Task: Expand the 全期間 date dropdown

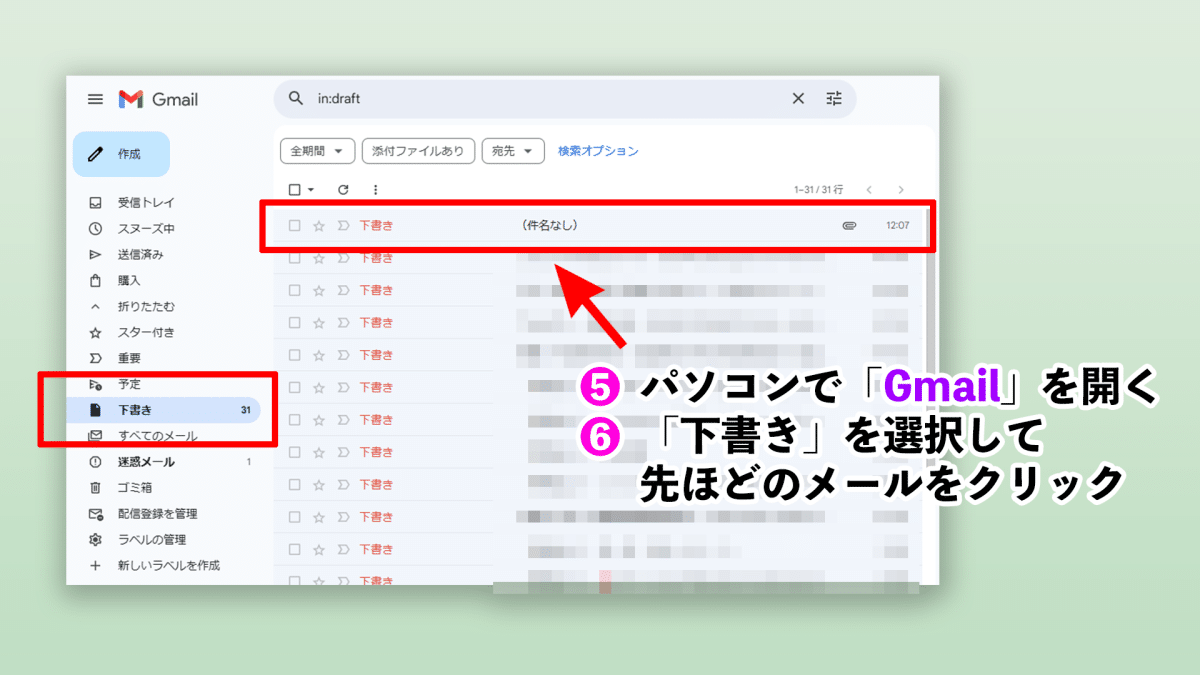Action: coord(317,151)
